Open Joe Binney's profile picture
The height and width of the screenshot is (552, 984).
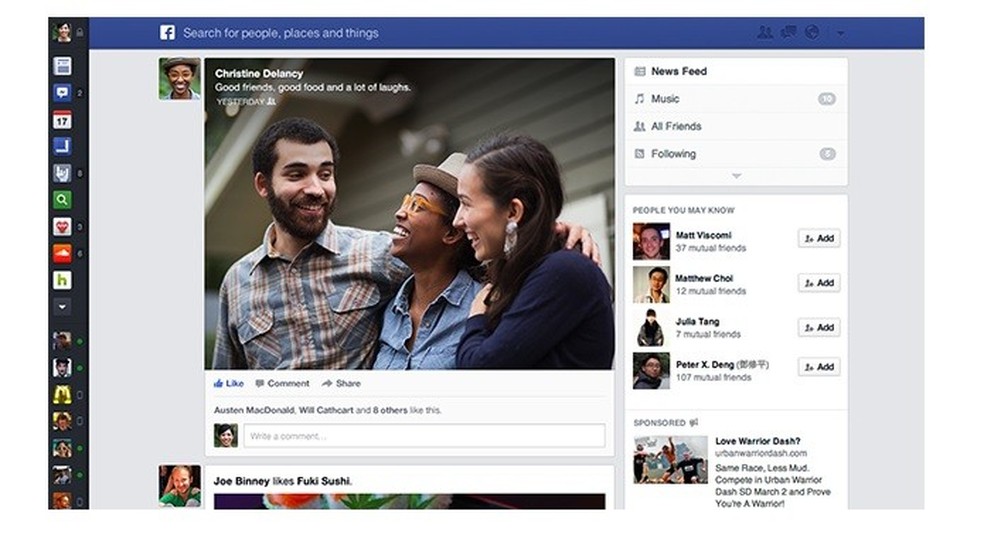[179, 486]
